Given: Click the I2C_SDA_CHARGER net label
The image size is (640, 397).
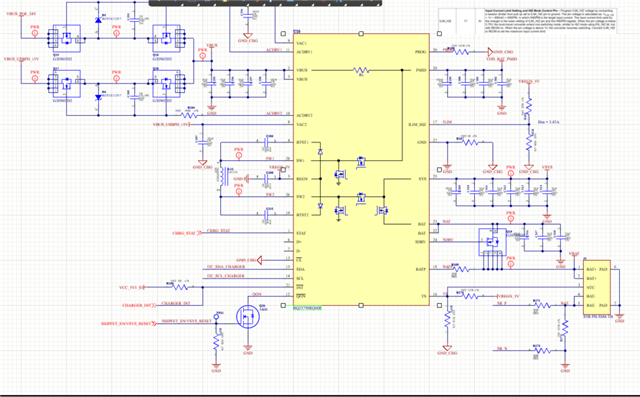Looking at the screenshot, I should point(226,266).
